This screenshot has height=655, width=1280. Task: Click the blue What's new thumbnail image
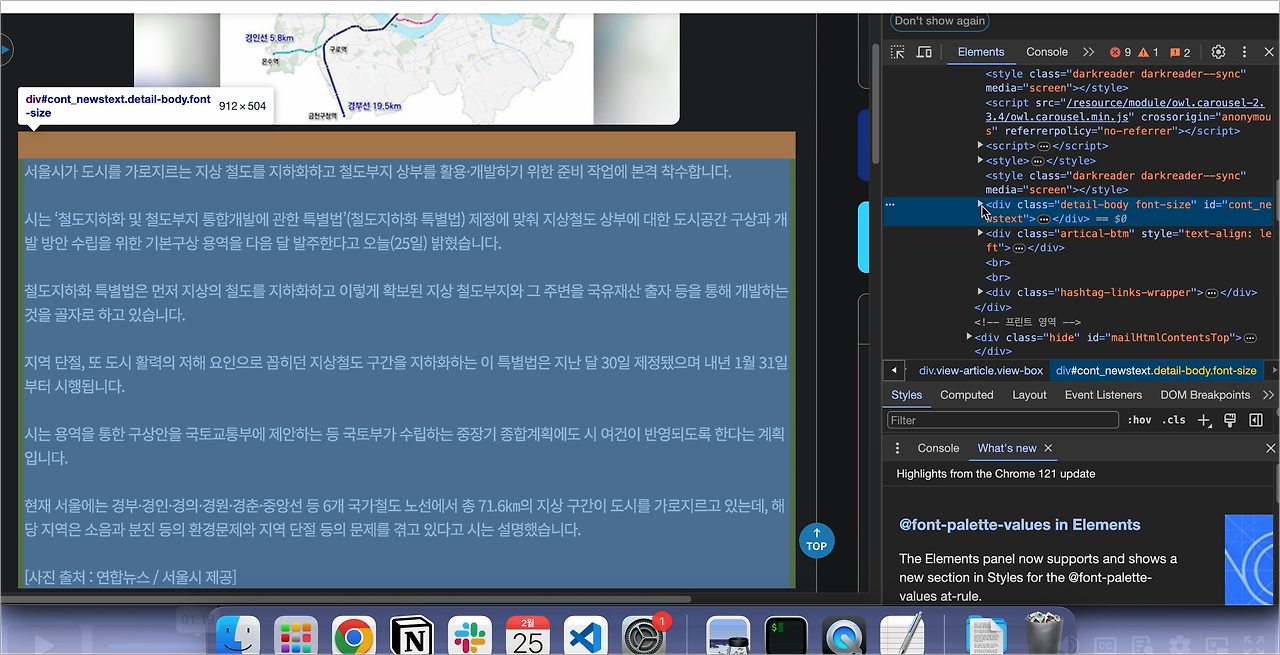[1248, 560]
